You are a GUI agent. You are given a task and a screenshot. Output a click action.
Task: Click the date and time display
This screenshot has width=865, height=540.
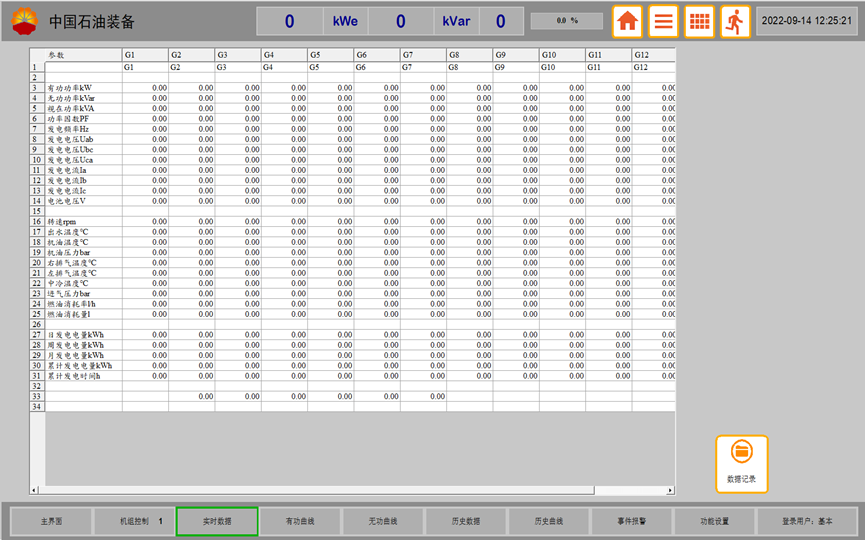pyautogui.click(x=807, y=21)
